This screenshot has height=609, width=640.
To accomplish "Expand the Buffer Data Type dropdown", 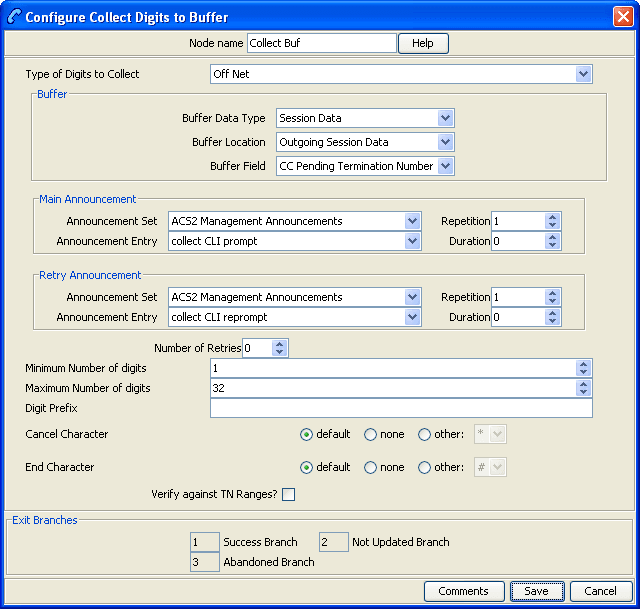I will (x=446, y=118).
